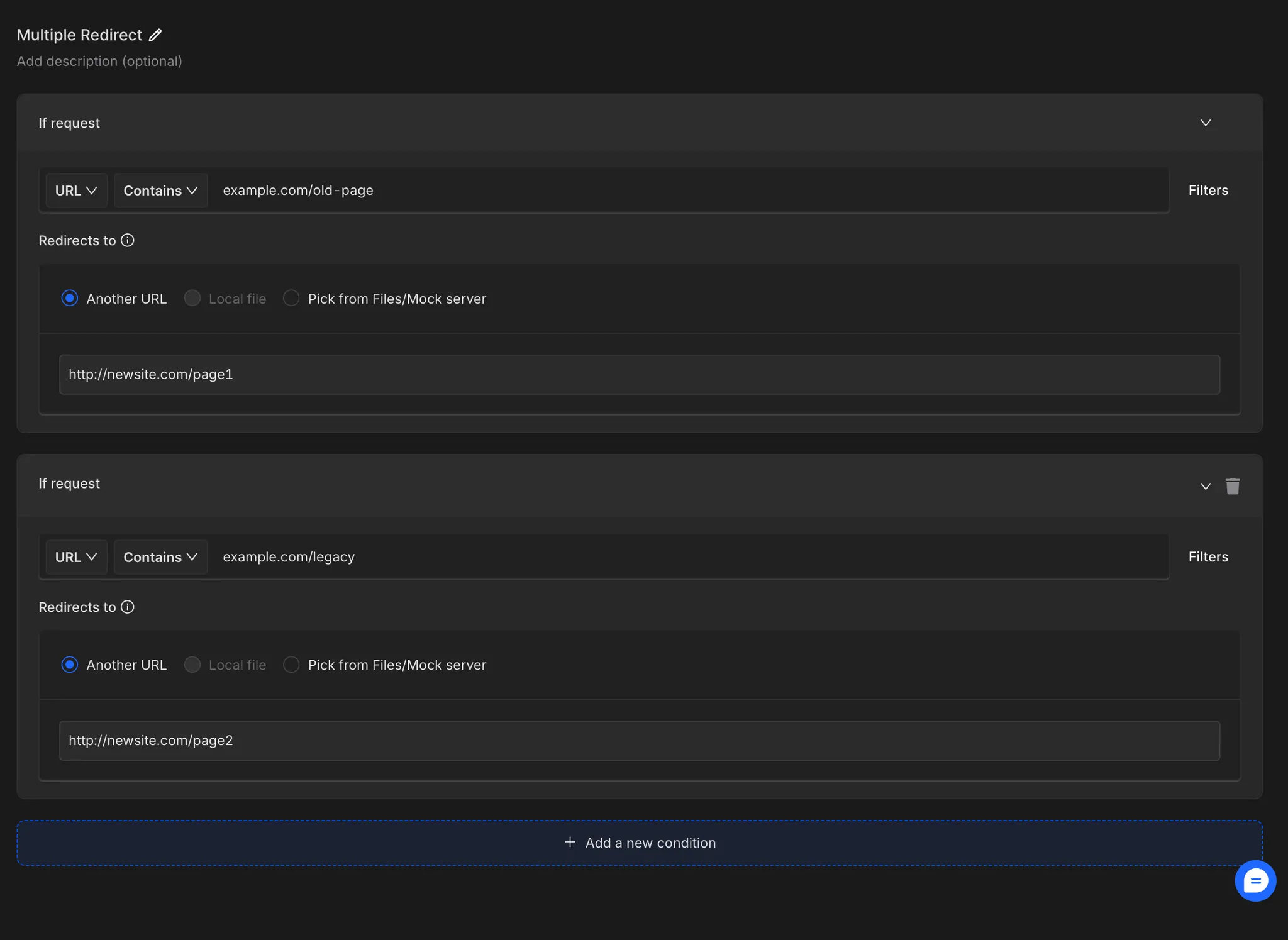Delete second condition with trash icon
Image resolution: width=1288 pixels, height=940 pixels.
(x=1232, y=485)
